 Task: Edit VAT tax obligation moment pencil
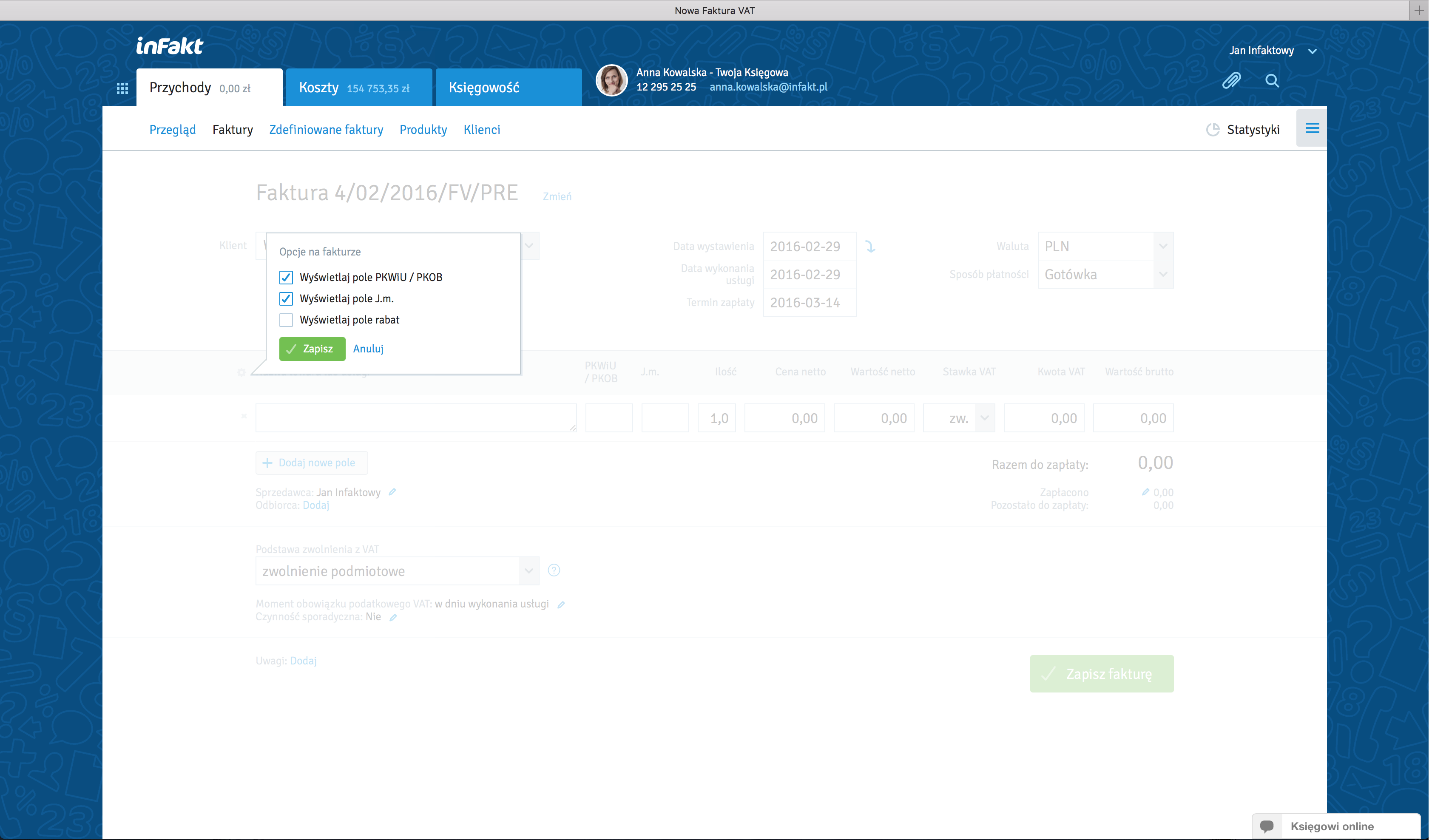point(561,604)
